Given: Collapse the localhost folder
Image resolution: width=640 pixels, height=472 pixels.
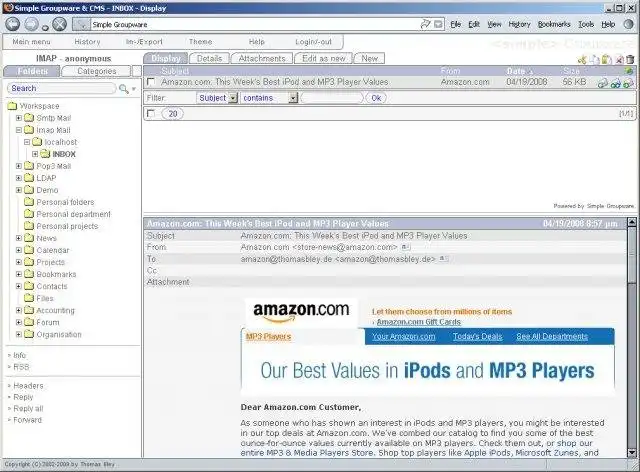Looking at the screenshot, I should tap(27, 142).
